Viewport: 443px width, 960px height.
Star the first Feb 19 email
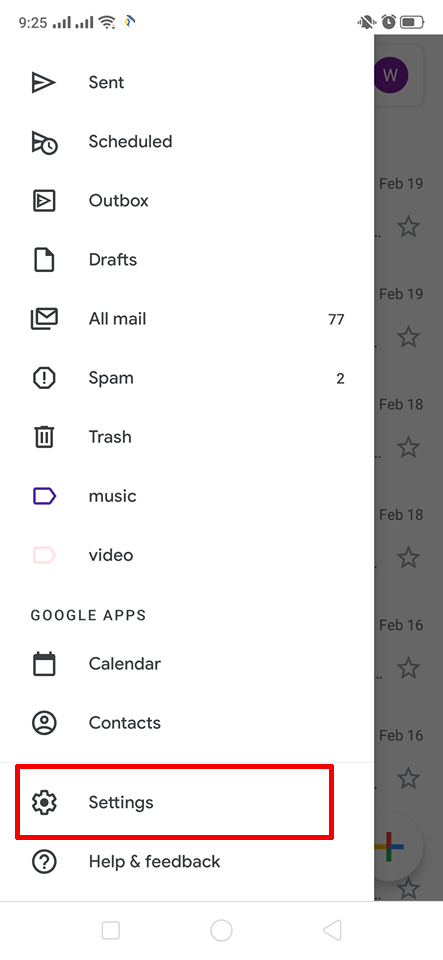point(408,227)
